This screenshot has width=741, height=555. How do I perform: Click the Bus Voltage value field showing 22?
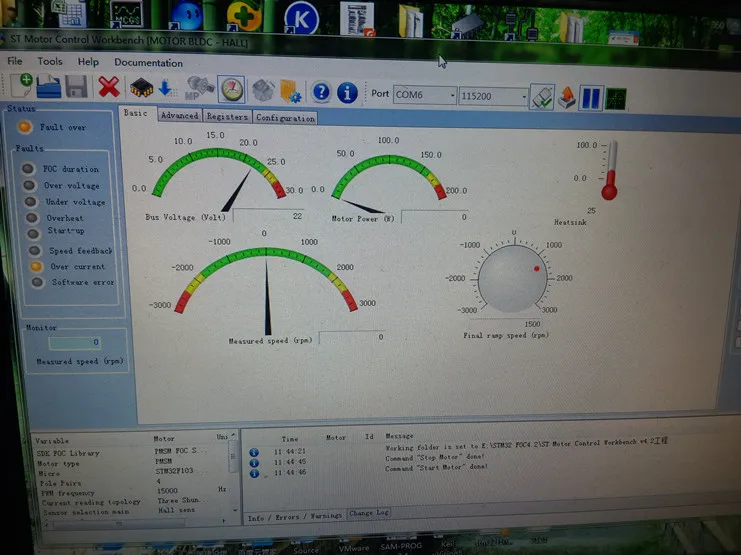pos(269,216)
